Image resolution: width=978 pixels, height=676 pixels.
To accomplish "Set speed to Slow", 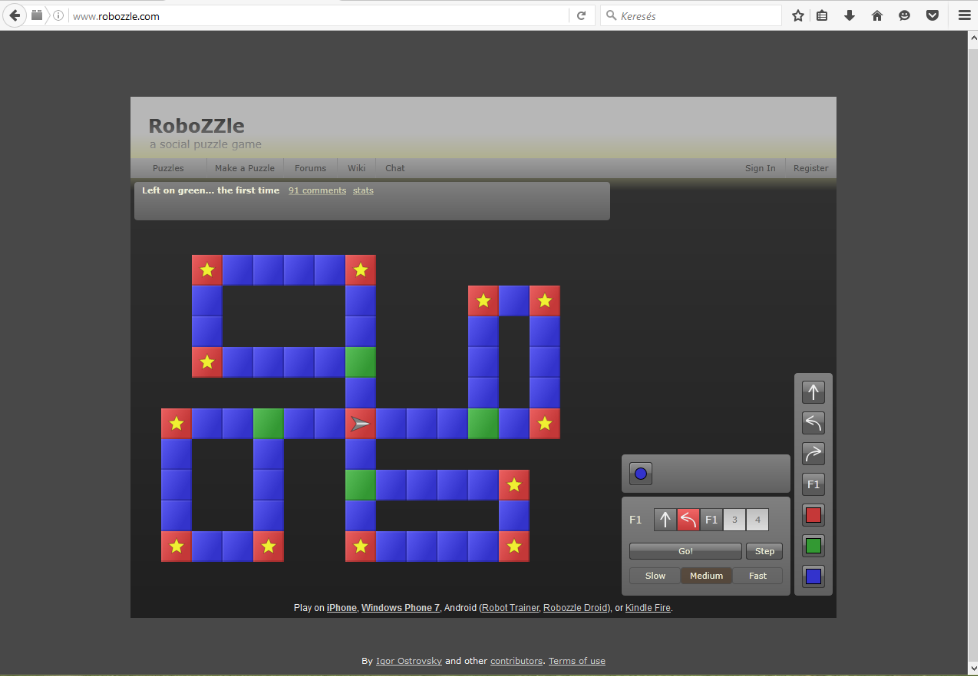I will tap(655, 576).
